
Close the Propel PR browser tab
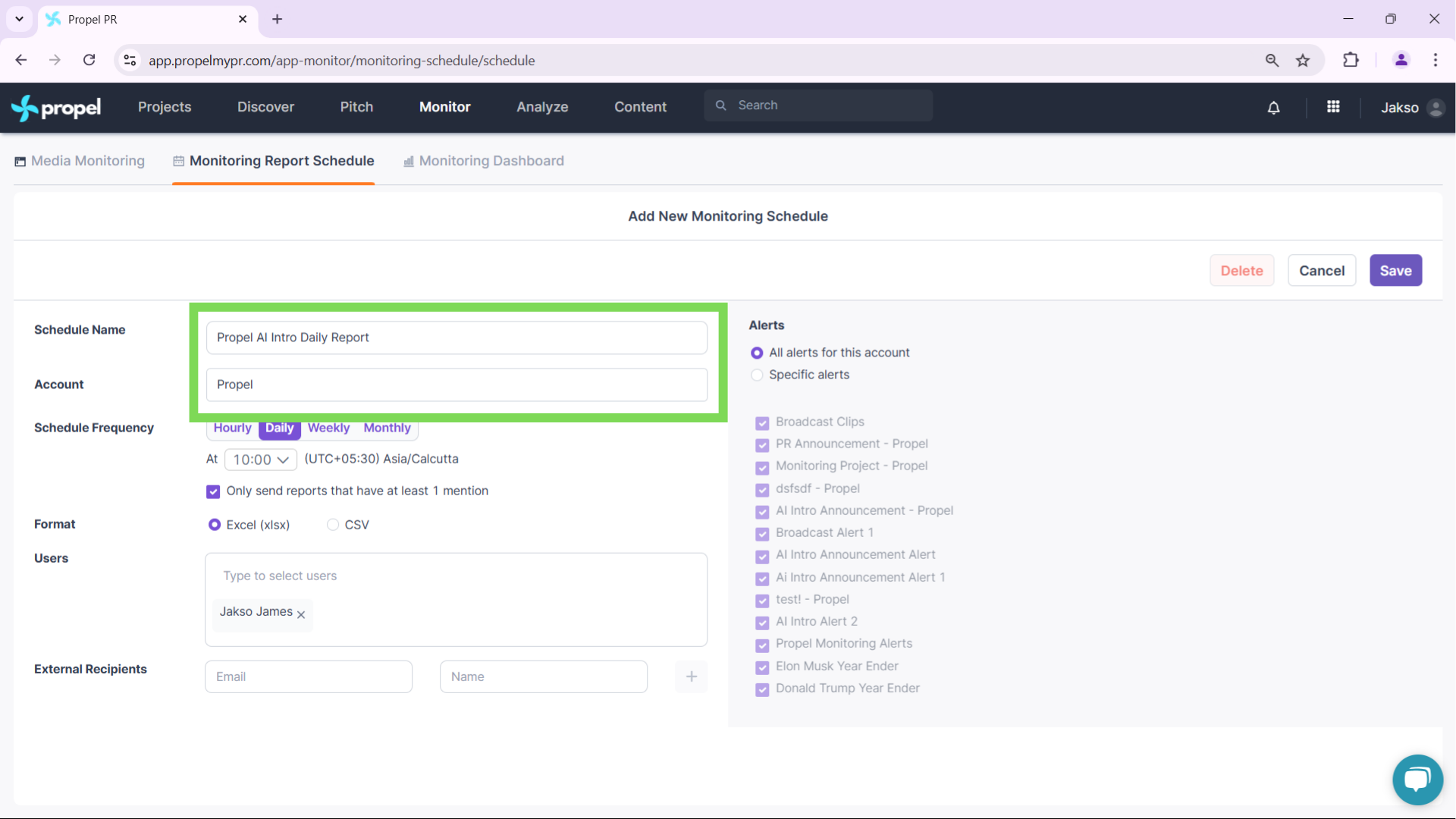[243, 19]
